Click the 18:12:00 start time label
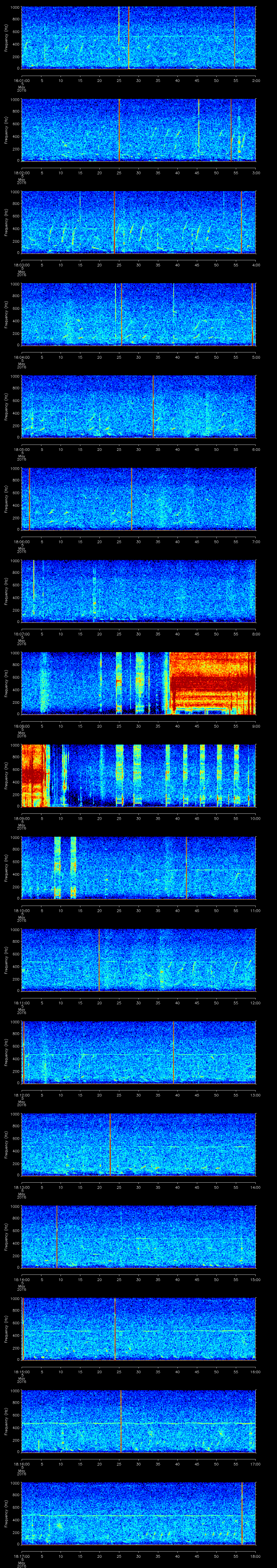This screenshot has height=1568, width=277. point(21,1095)
